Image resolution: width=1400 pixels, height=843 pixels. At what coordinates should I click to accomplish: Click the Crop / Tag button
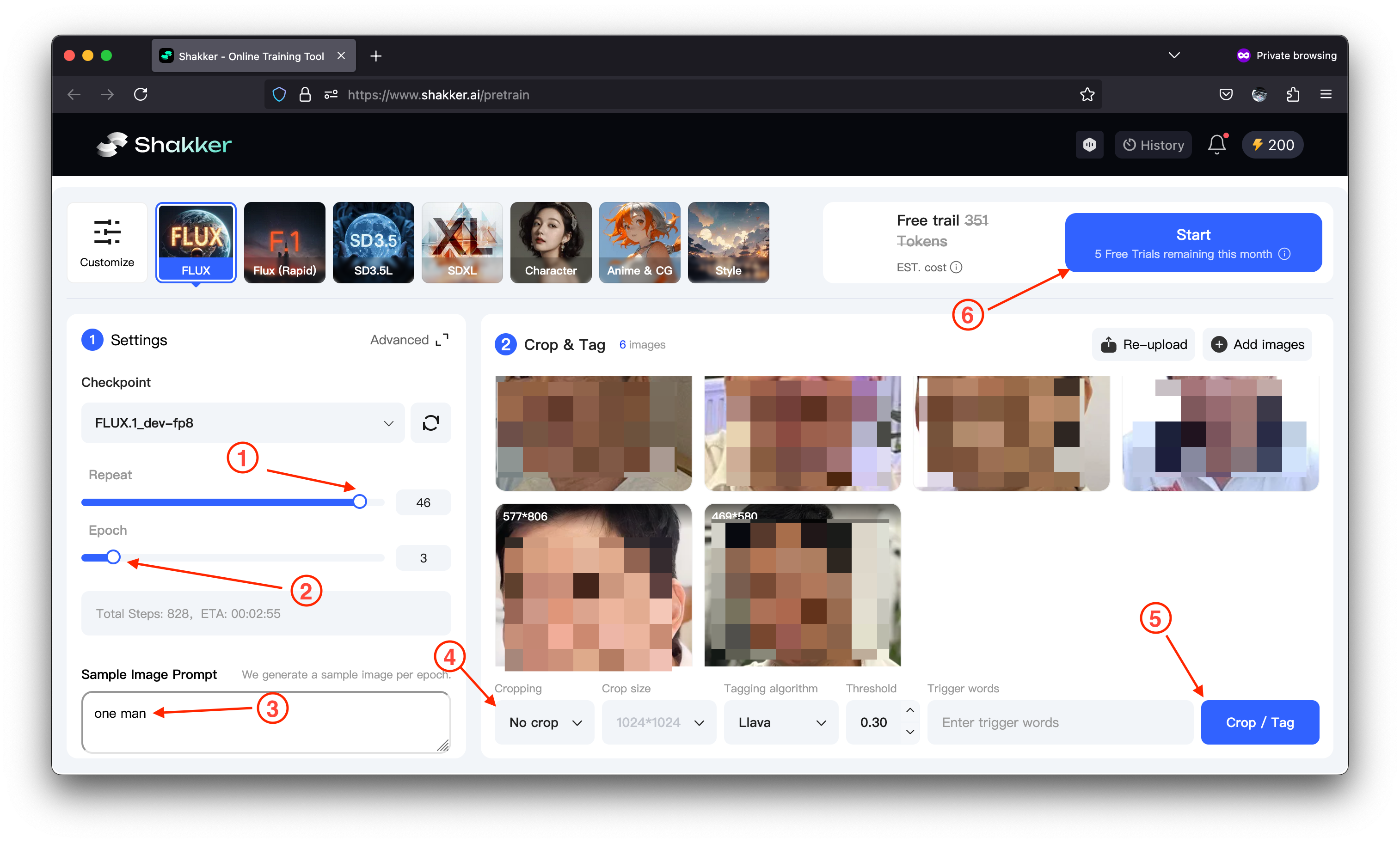point(1259,722)
